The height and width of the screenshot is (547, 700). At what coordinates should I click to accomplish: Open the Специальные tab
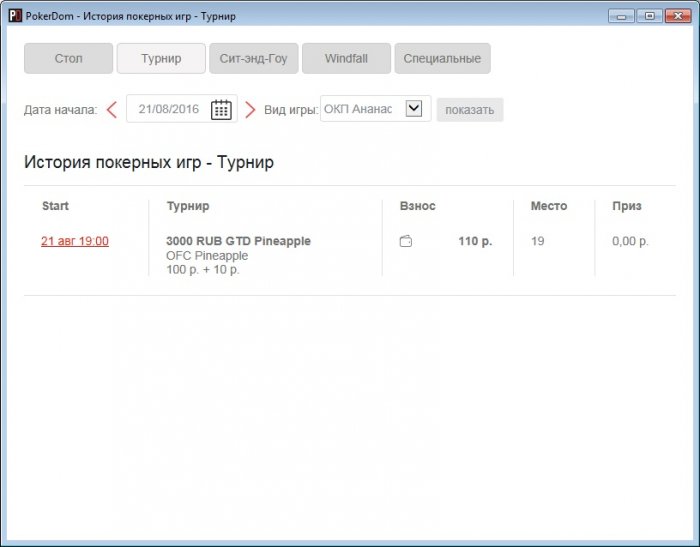[x=442, y=58]
